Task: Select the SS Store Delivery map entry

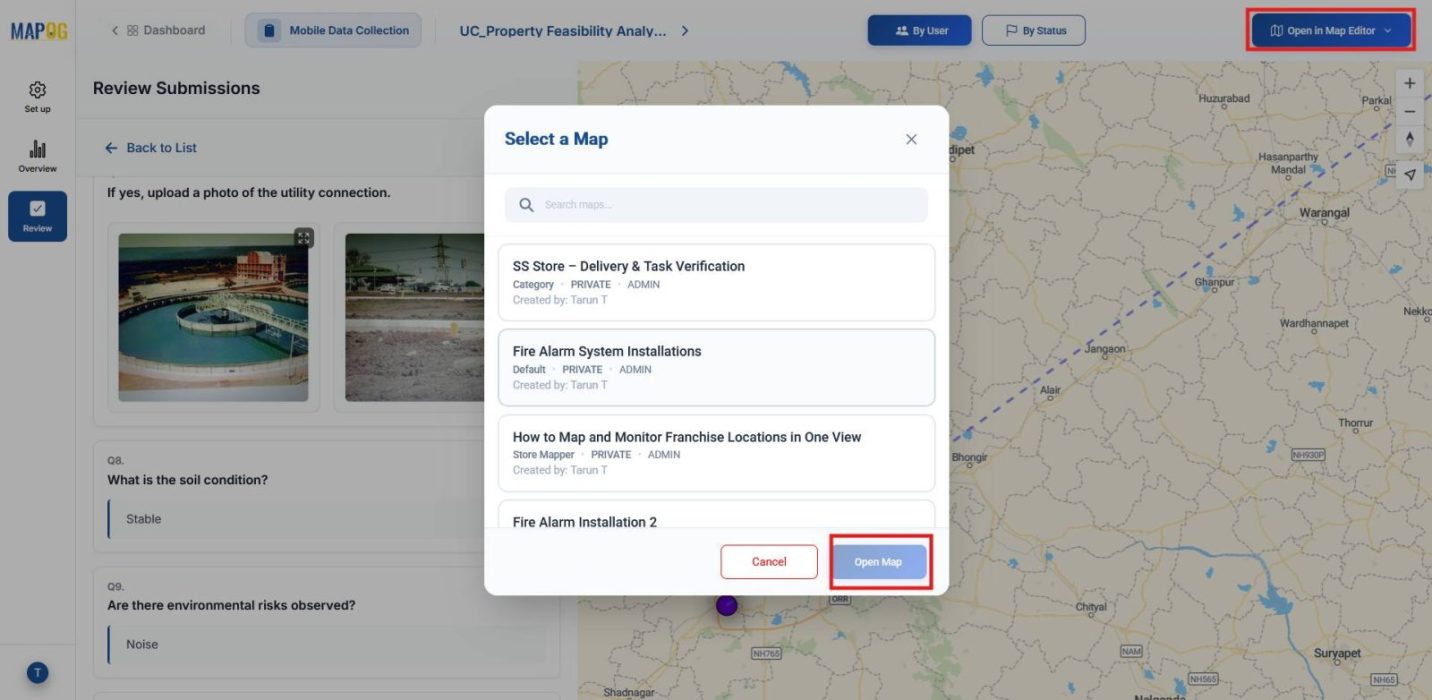Action: point(716,281)
